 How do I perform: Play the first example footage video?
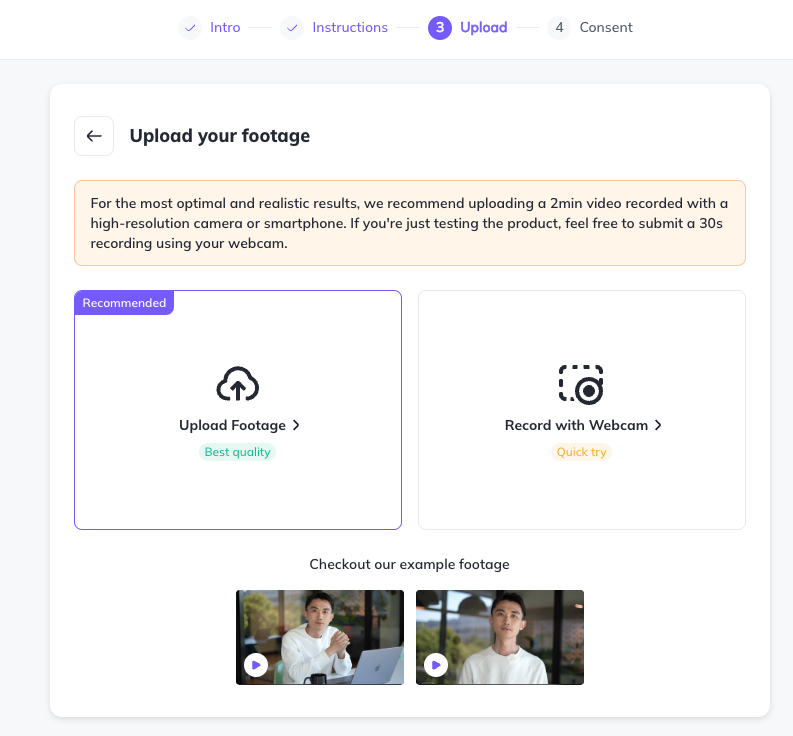[256, 664]
